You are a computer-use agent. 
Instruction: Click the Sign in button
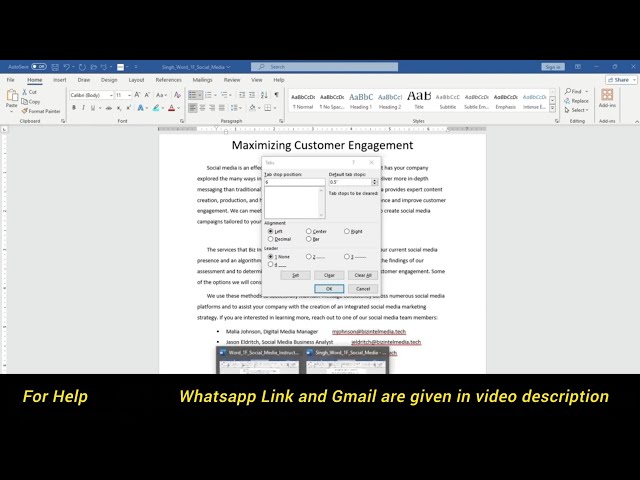click(553, 67)
